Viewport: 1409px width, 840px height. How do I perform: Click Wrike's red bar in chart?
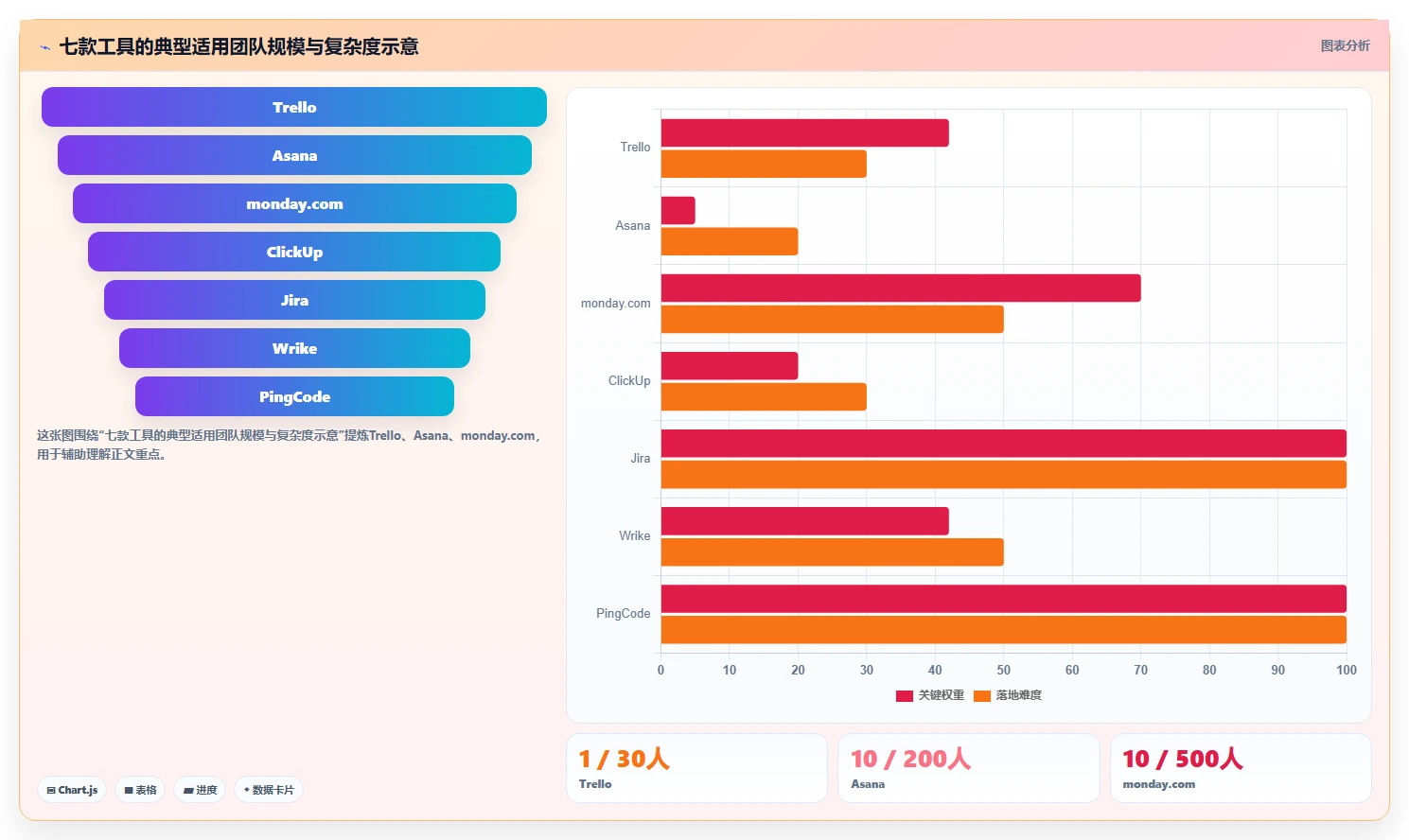pos(804,521)
